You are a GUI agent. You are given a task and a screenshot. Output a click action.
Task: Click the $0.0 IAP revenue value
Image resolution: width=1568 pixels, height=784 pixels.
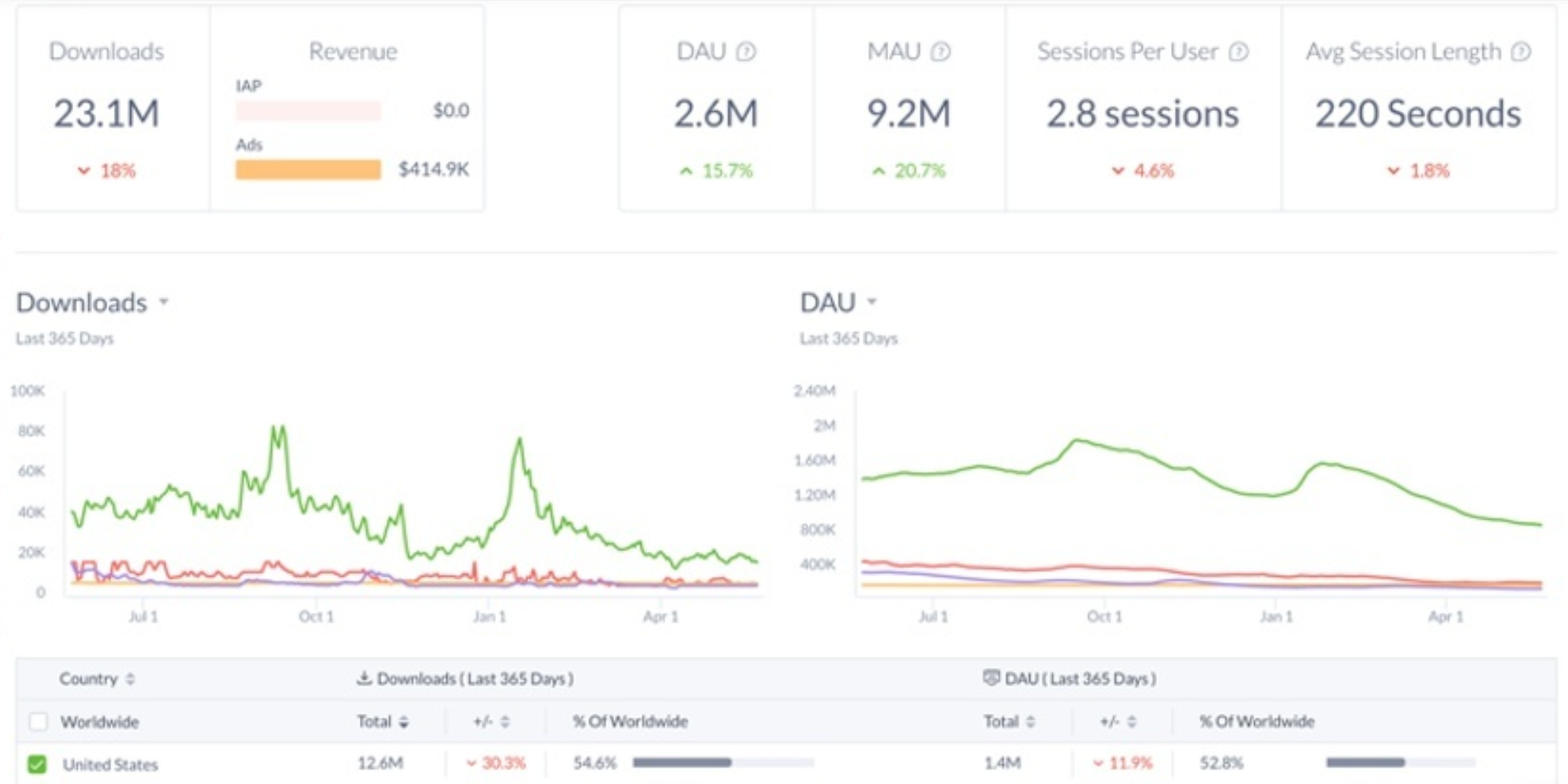pyautogui.click(x=451, y=110)
